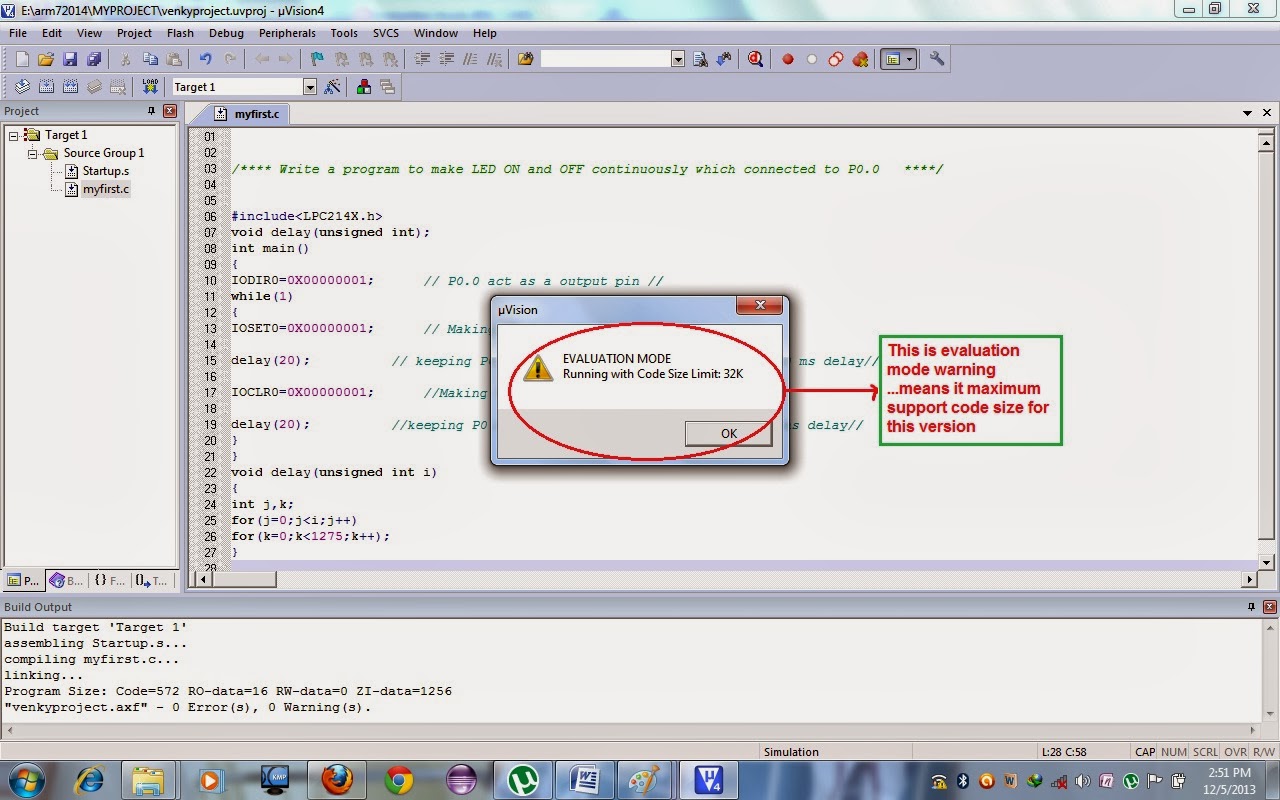The image size is (1280, 800).
Task: Kill all breakpoints icon
Action: pyautogui.click(x=860, y=59)
